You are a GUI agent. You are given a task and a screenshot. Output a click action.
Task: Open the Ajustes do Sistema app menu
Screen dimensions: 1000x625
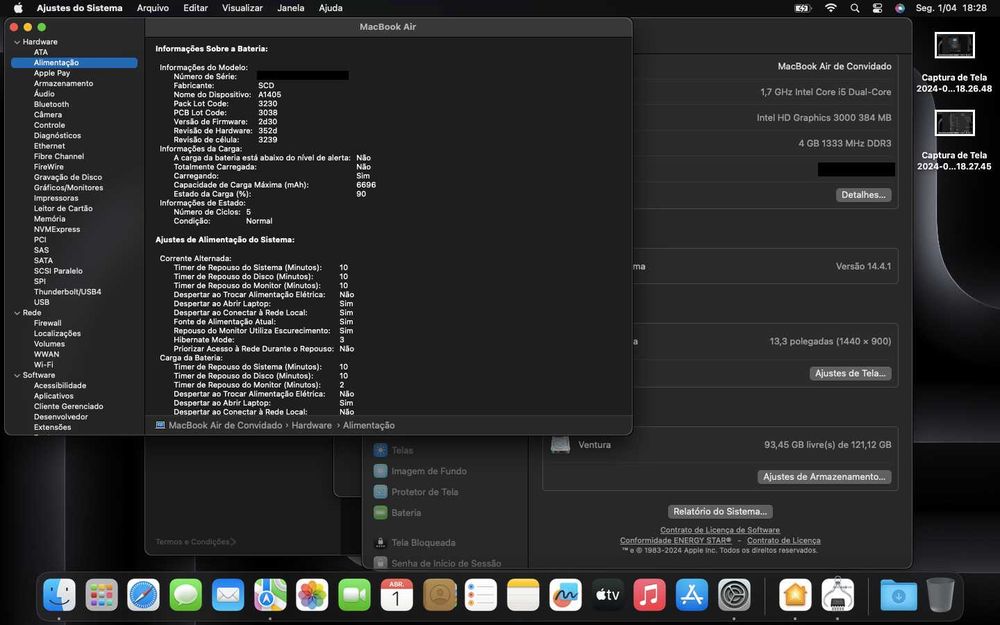coord(80,8)
